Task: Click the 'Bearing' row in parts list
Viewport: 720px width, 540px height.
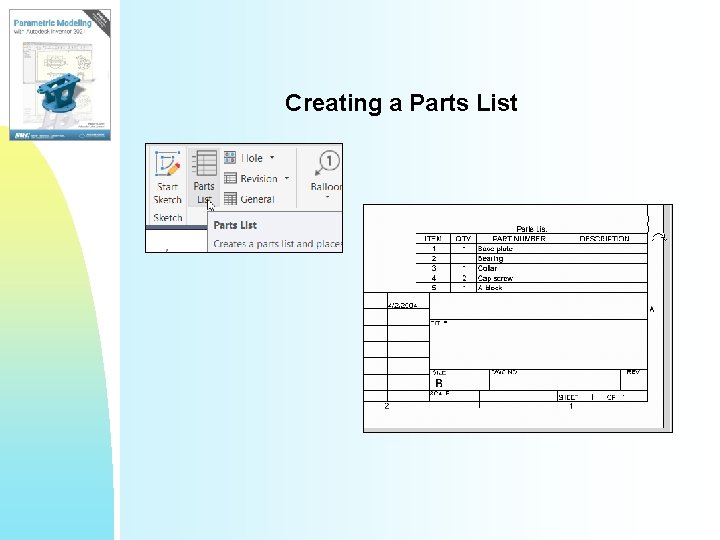Action: [x=532, y=259]
